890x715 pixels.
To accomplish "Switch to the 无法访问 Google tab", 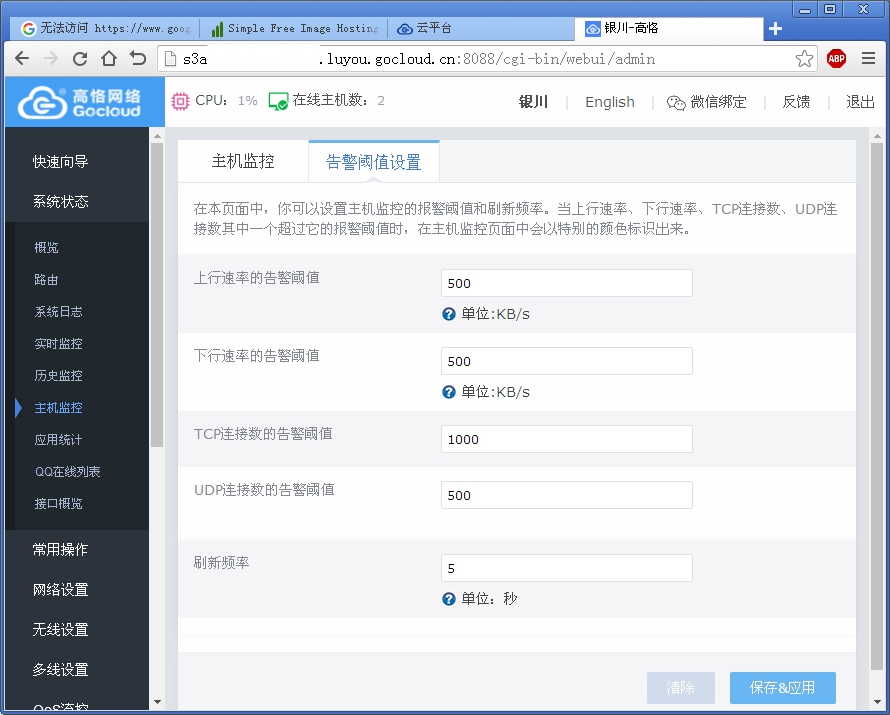I will (x=106, y=28).
